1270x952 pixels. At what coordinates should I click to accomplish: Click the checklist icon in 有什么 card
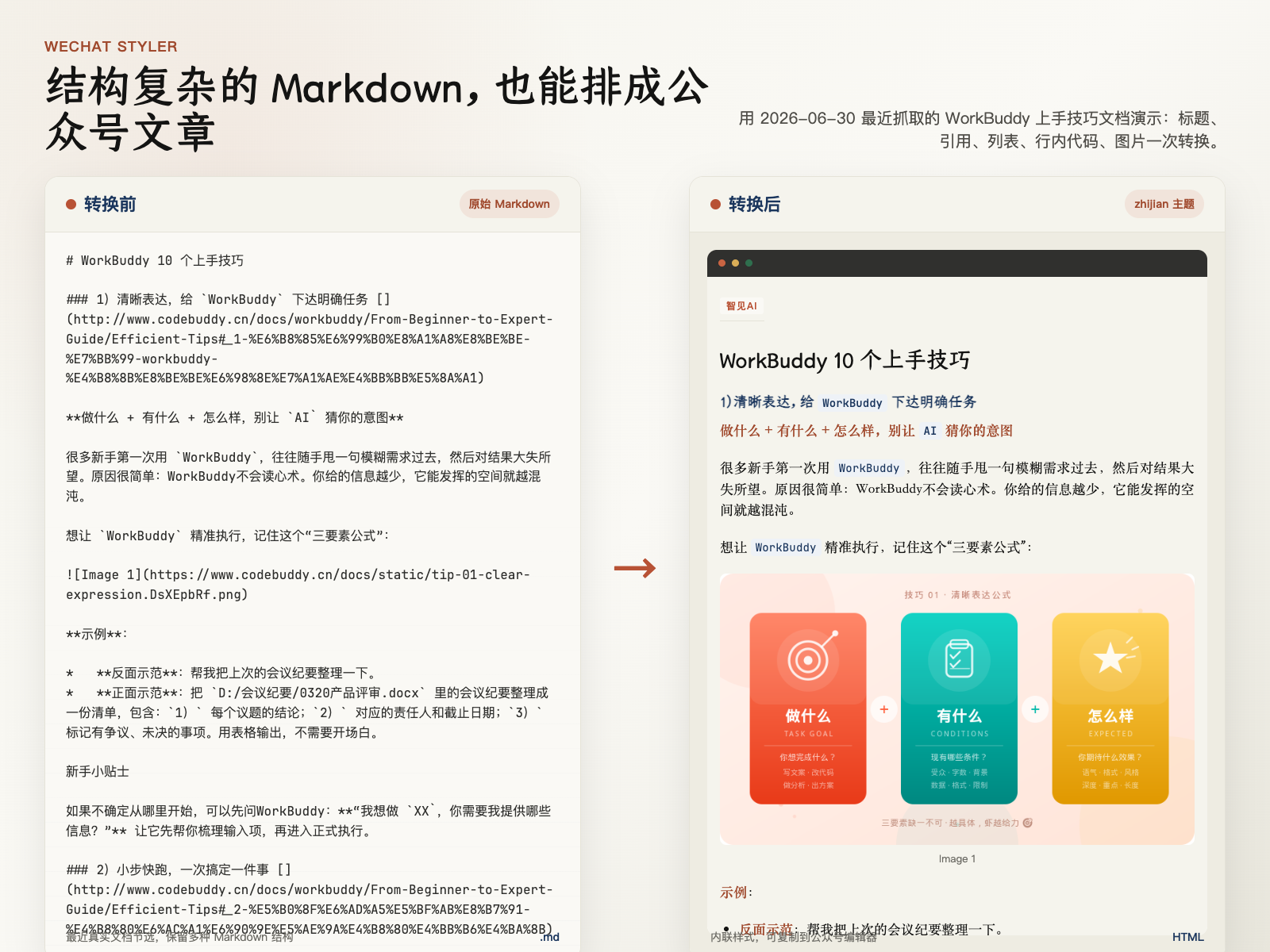(959, 659)
